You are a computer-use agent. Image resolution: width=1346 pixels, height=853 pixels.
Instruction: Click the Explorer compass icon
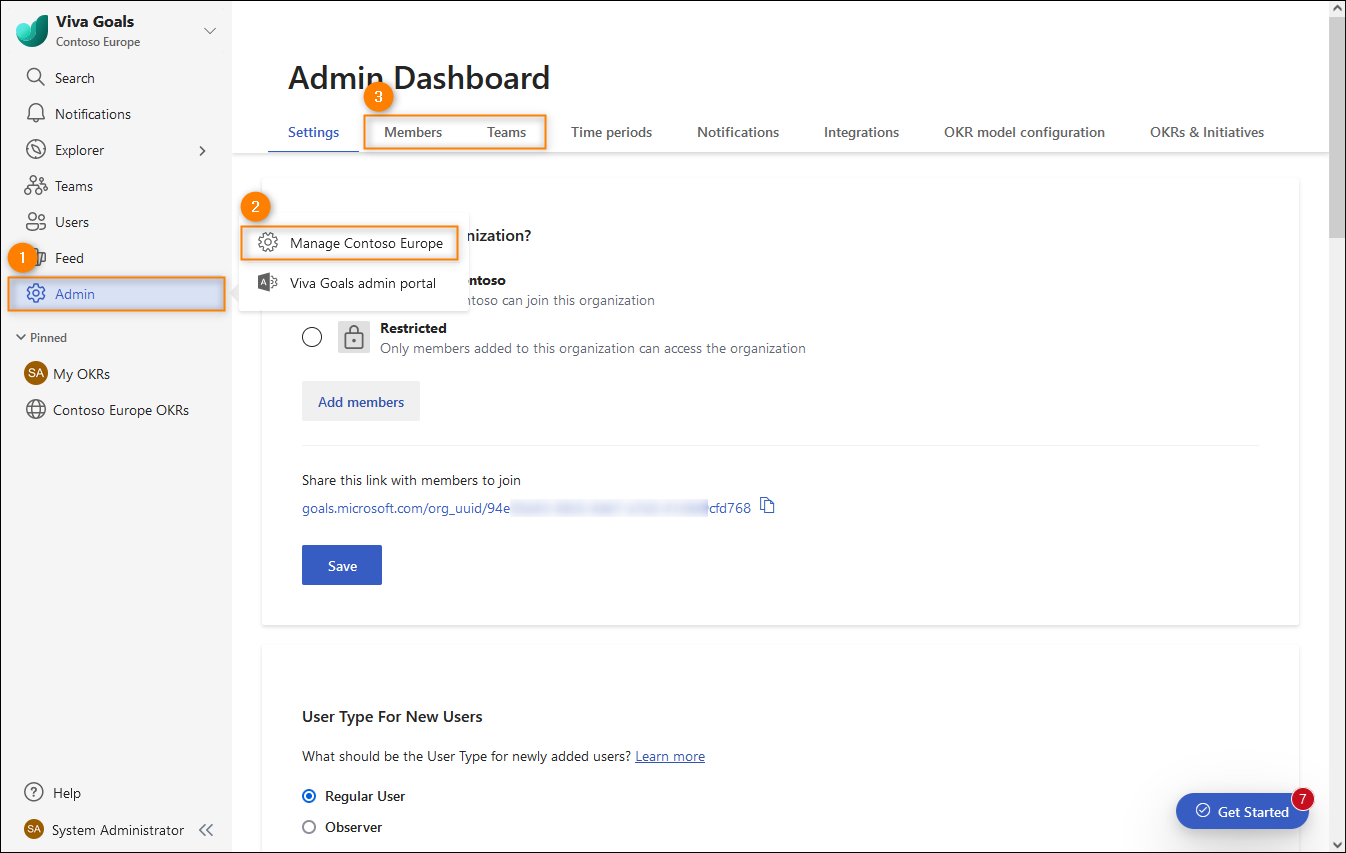36,150
